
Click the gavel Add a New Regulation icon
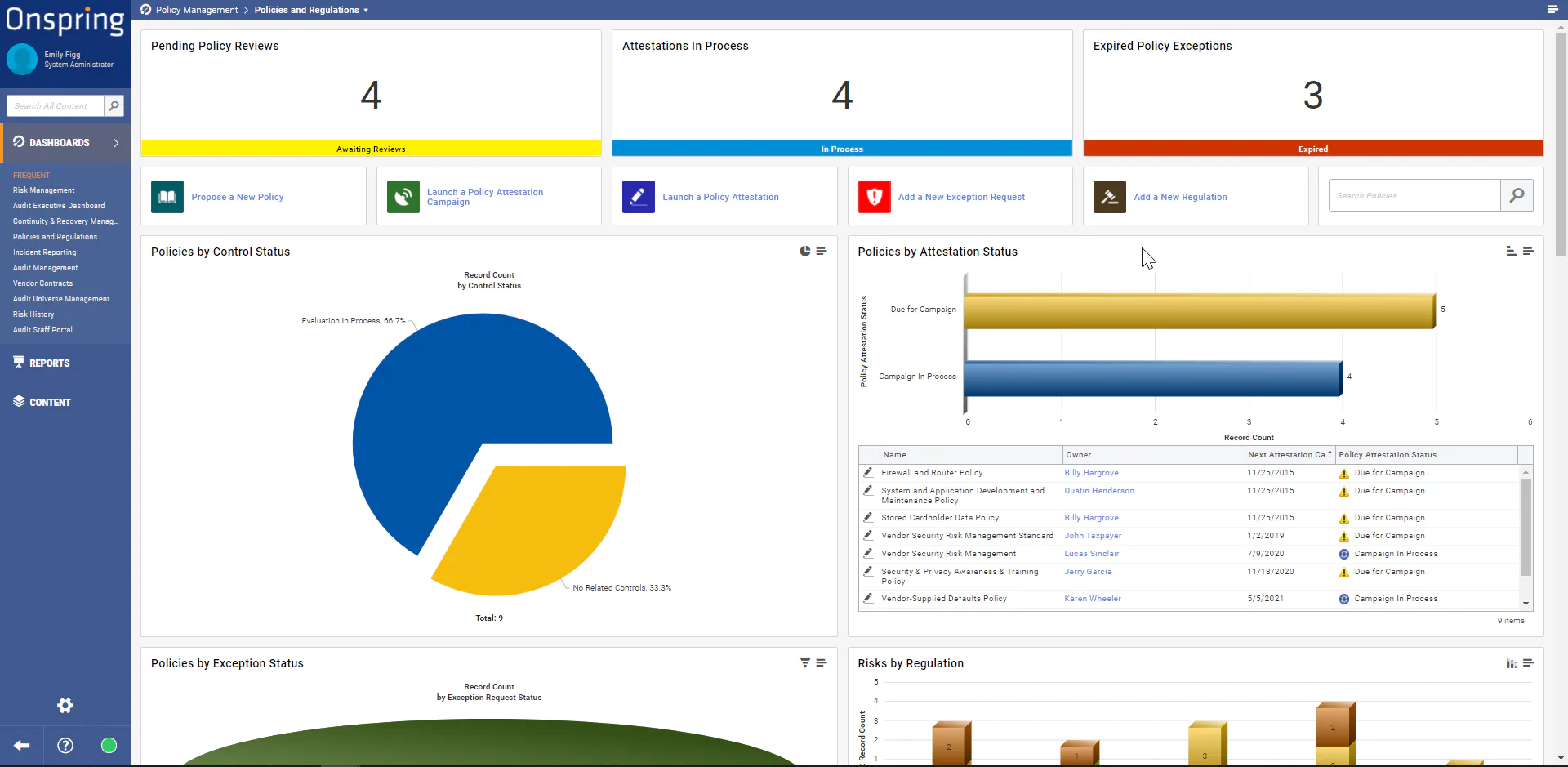[1110, 197]
